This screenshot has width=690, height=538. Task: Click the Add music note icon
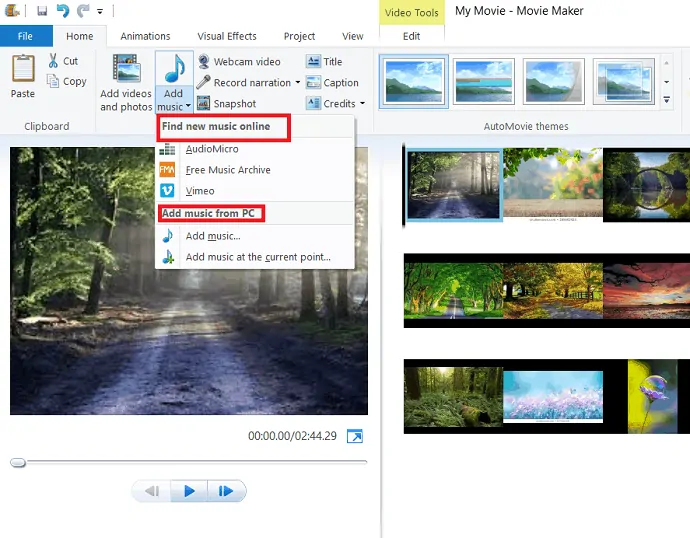click(174, 69)
